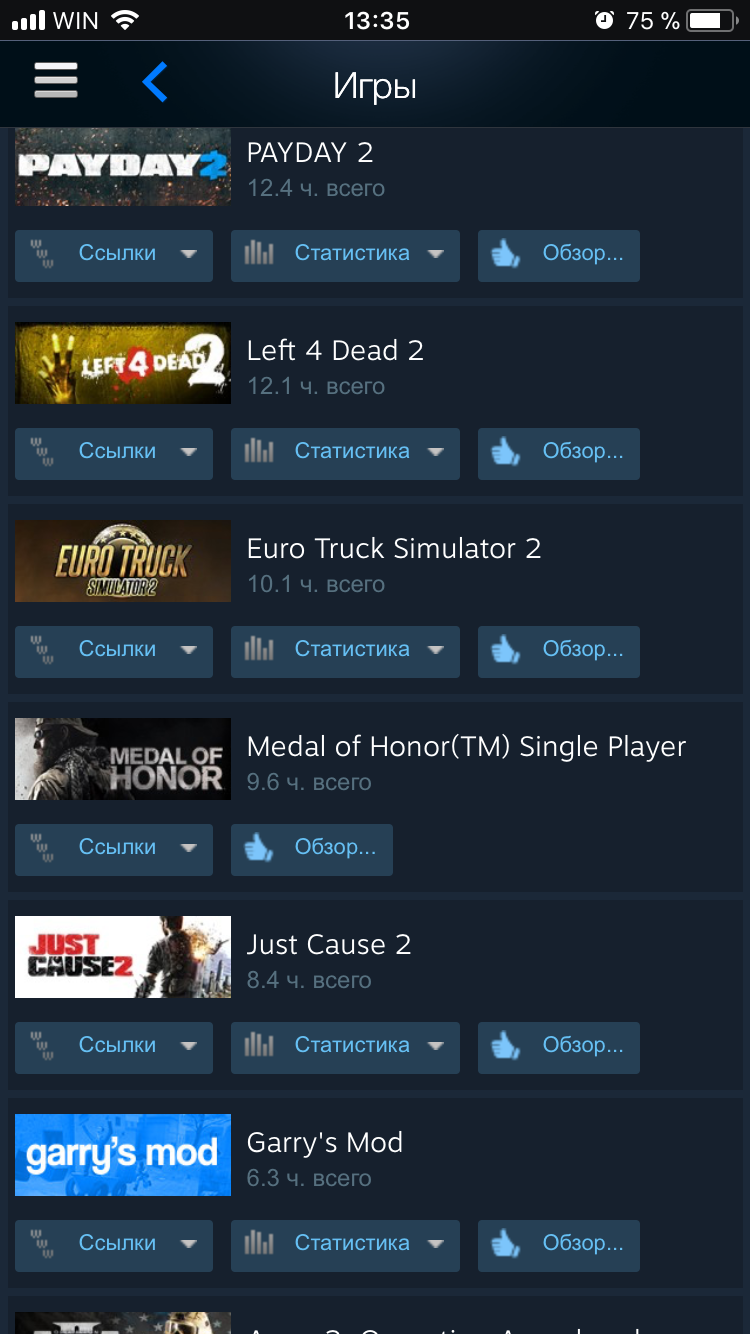Expand Ссылки dropdown arrow for PAYDAY 2
Screen dimensions: 750x1334
coord(188,255)
